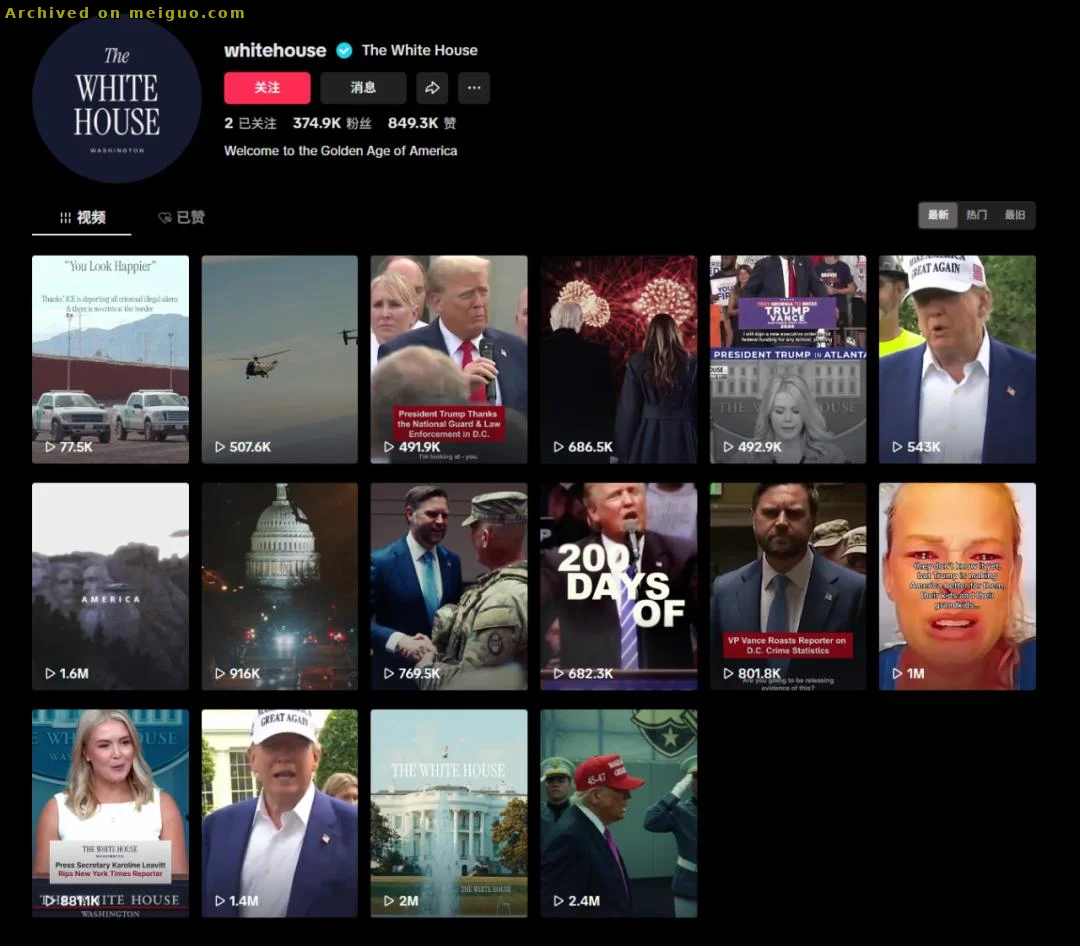The image size is (1080, 946).
Task: Sort videos by 最旧 (oldest)
Action: 1015,215
